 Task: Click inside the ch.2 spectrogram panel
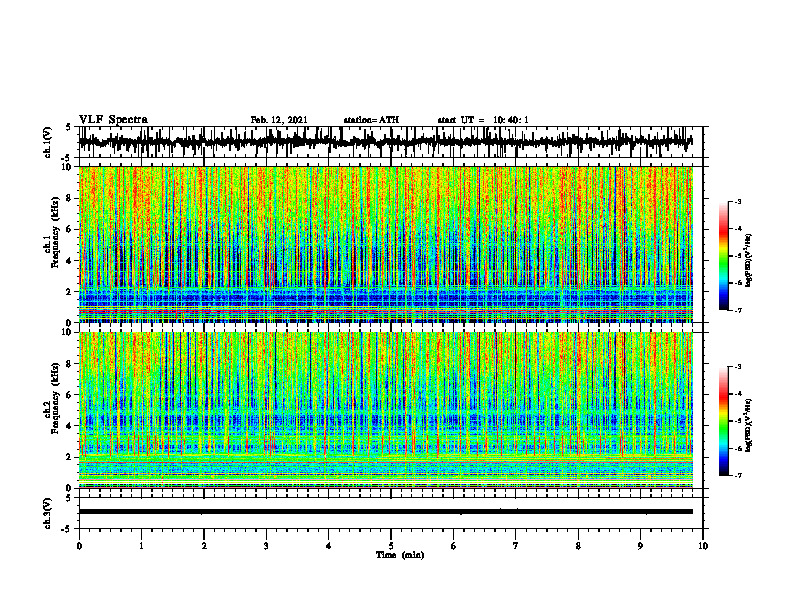pos(385,410)
